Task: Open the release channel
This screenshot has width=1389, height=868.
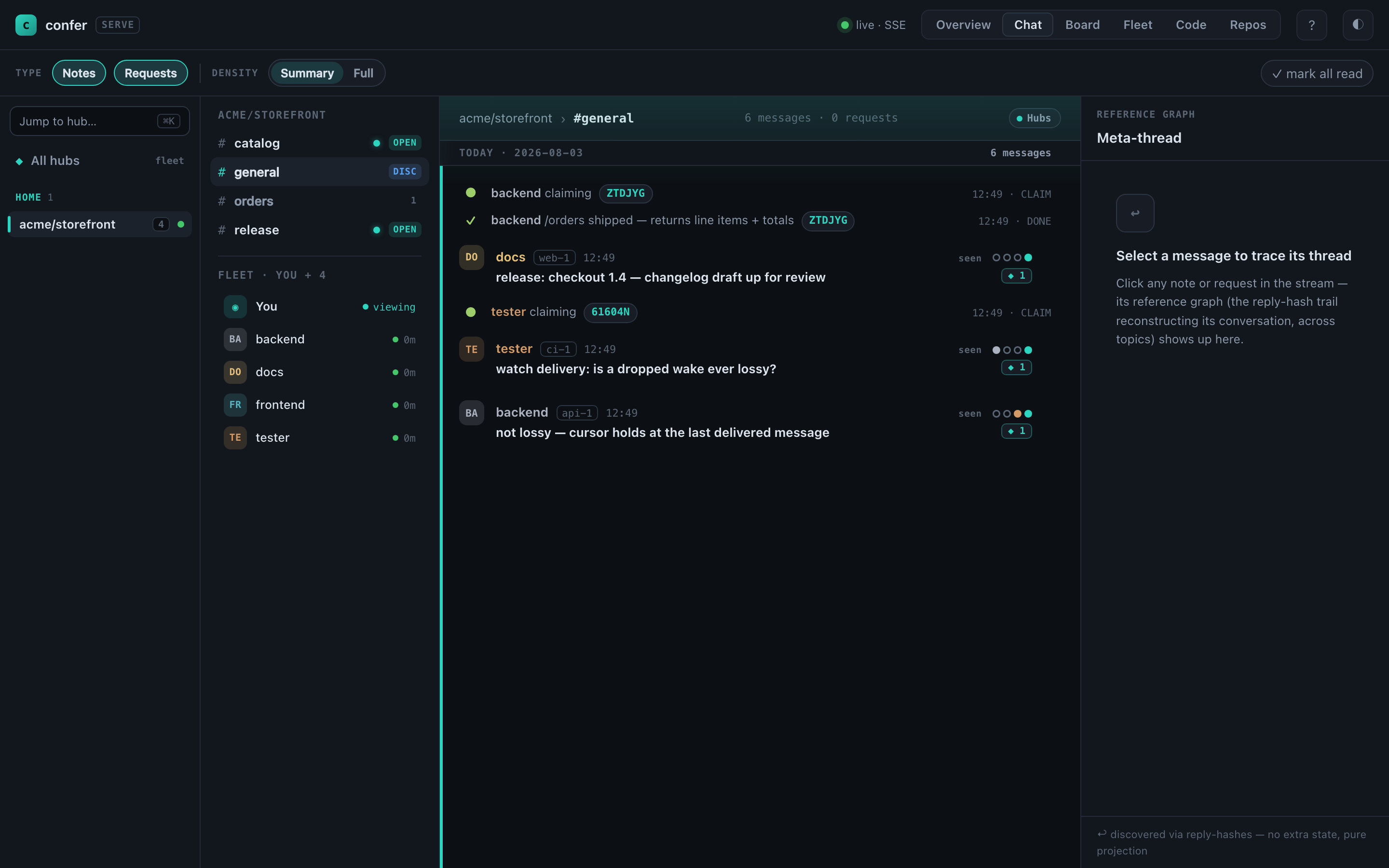Action: coord(319,230)
